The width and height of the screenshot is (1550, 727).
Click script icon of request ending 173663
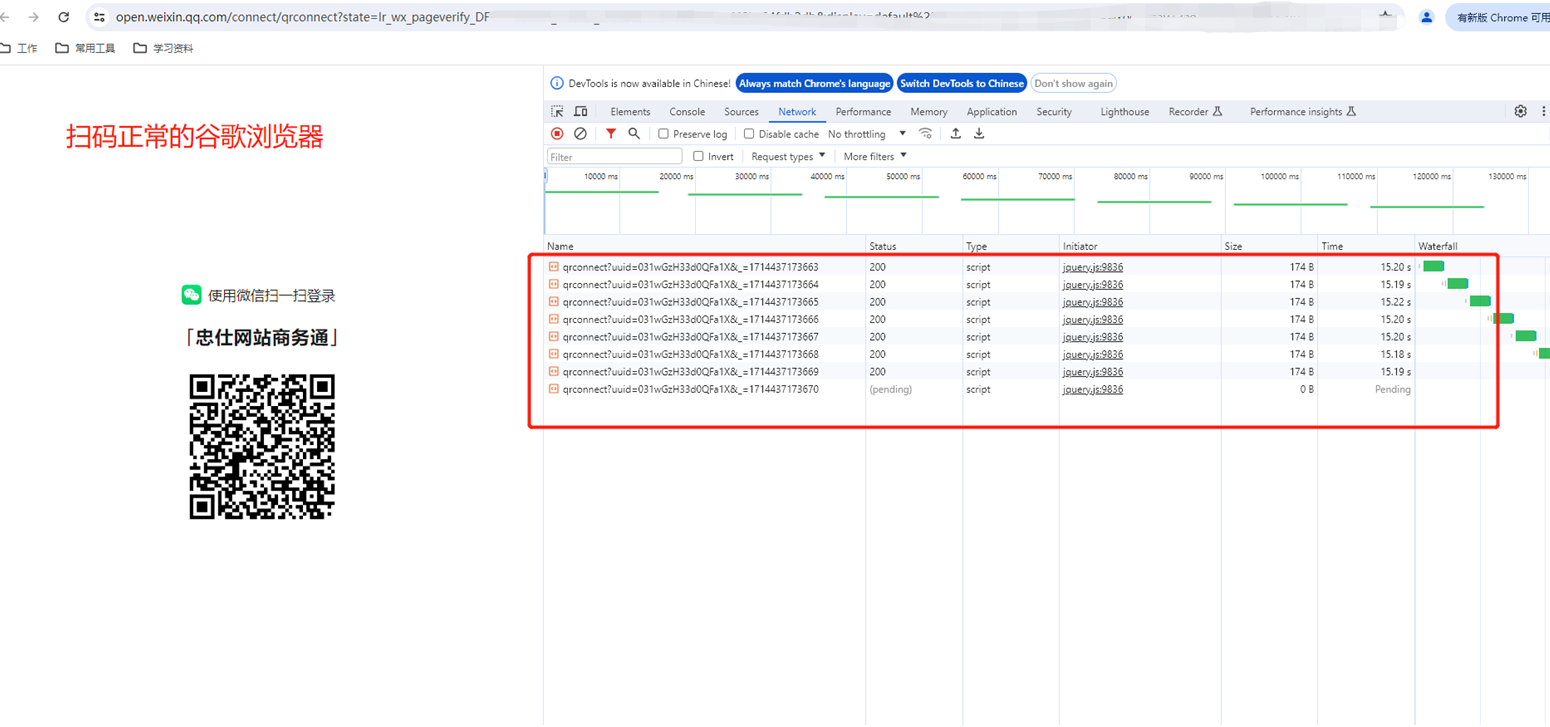click(553, 267)
